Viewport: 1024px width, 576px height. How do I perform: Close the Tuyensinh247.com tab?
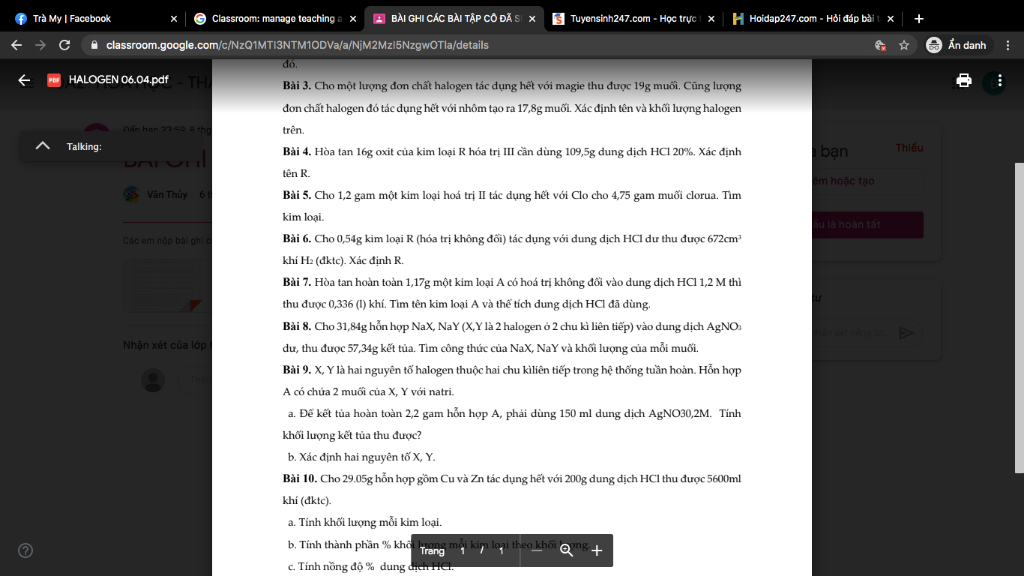pyautogui.click(x=711, y=19)
